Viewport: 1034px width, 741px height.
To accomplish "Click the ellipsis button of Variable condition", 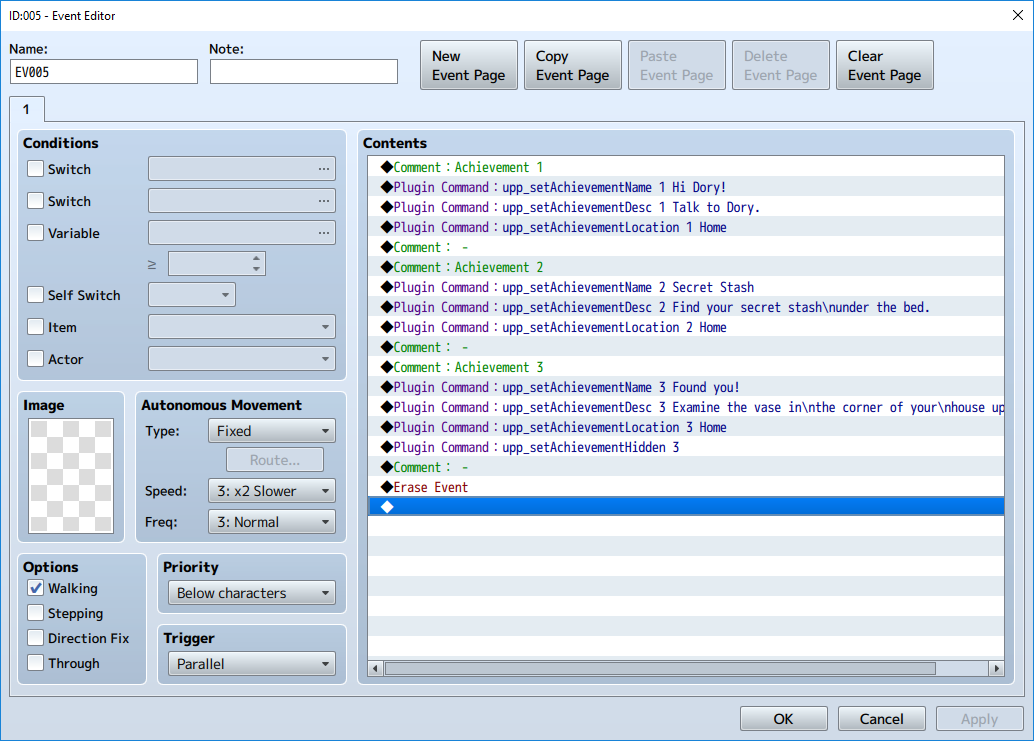I will pos(323,233).
